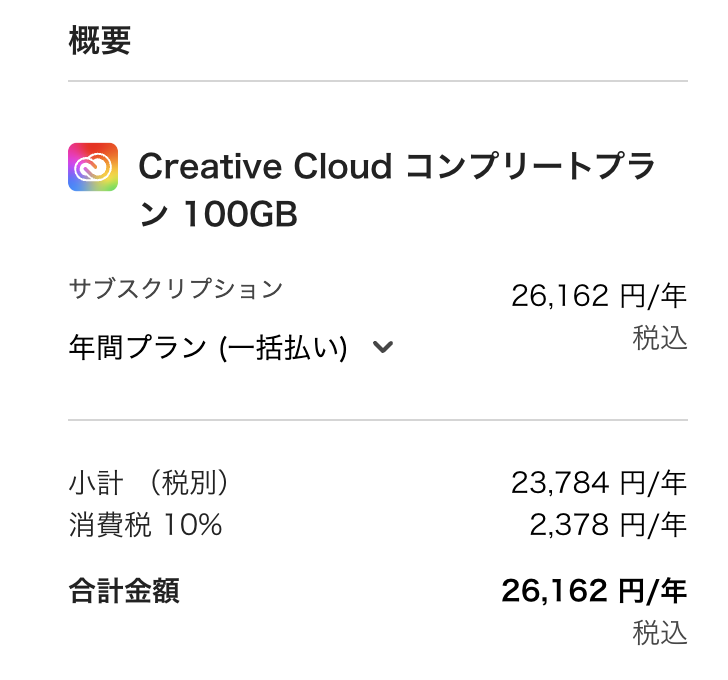This screenshot has height=680, width=728.
Task: Click the subscription price beside サブスクリプション
Action: [599, 295]
